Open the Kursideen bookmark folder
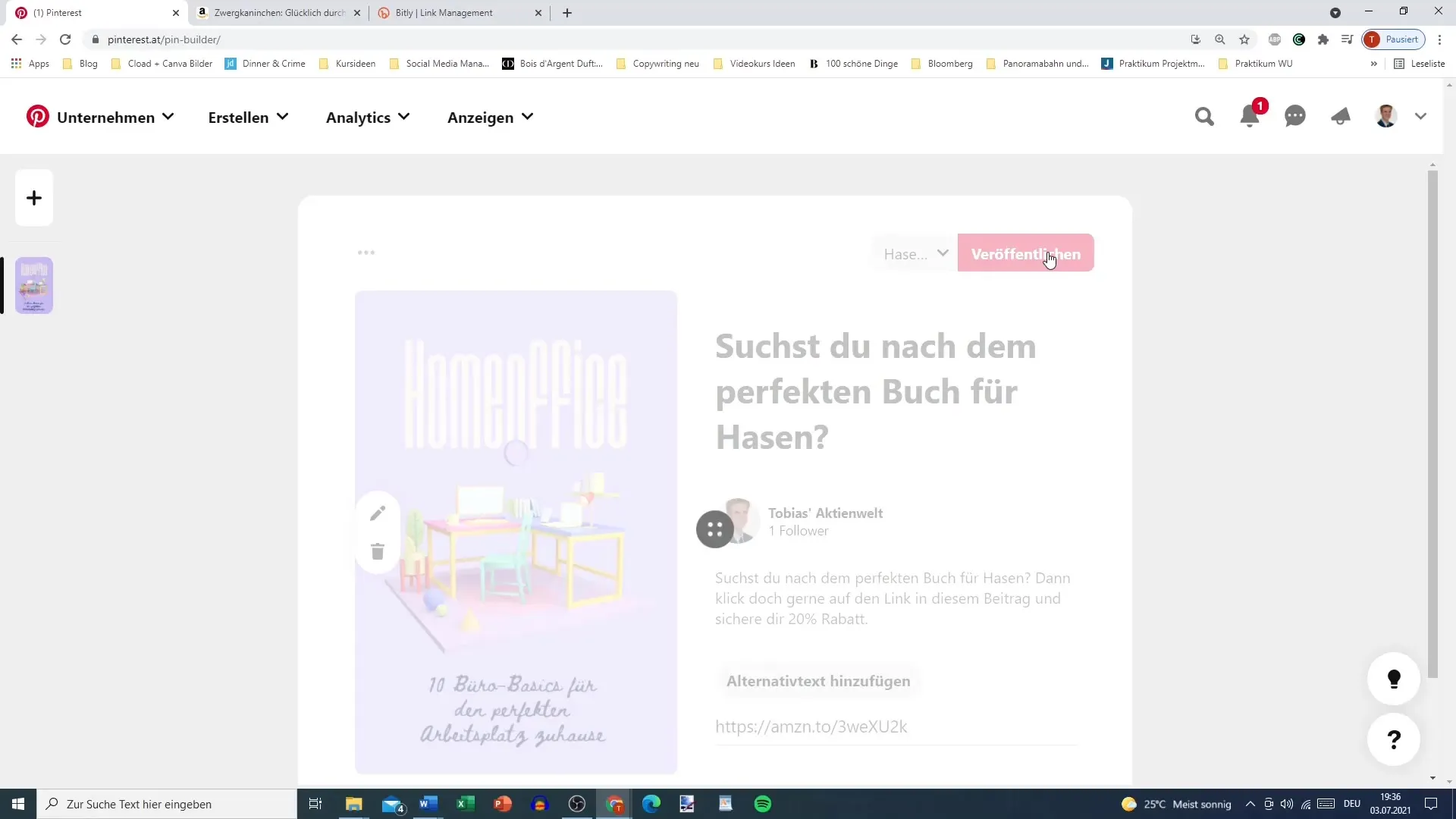Viewport: 1456px width, 819px height. pos(347,64)
